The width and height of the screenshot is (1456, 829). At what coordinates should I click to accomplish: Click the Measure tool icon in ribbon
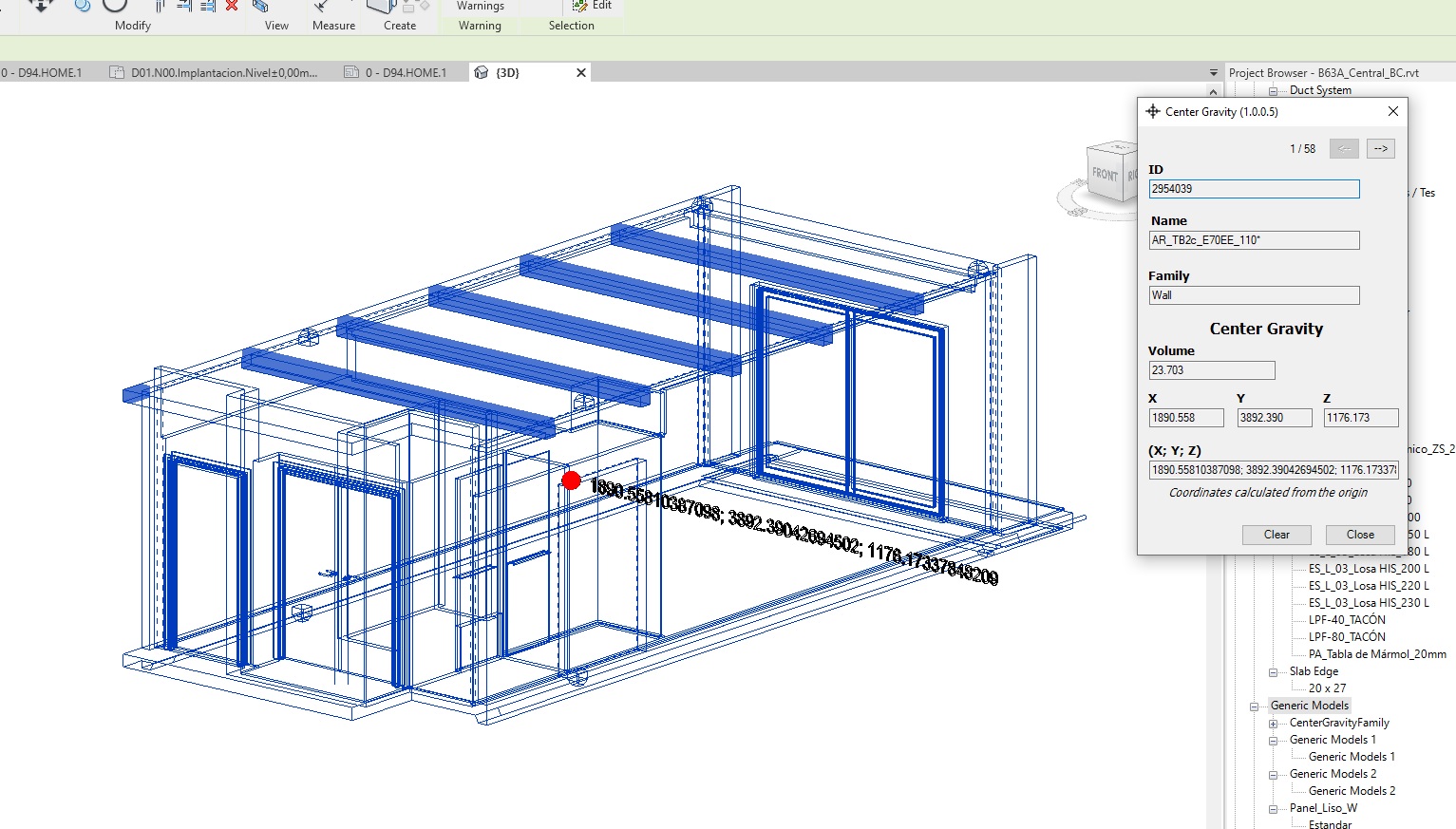click(323, 6)
